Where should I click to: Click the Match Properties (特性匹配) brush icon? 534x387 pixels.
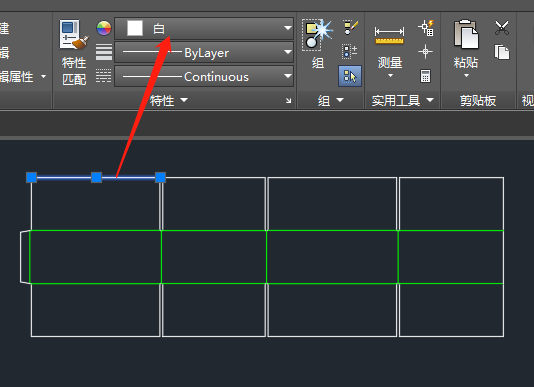click(x=74, y=35)
